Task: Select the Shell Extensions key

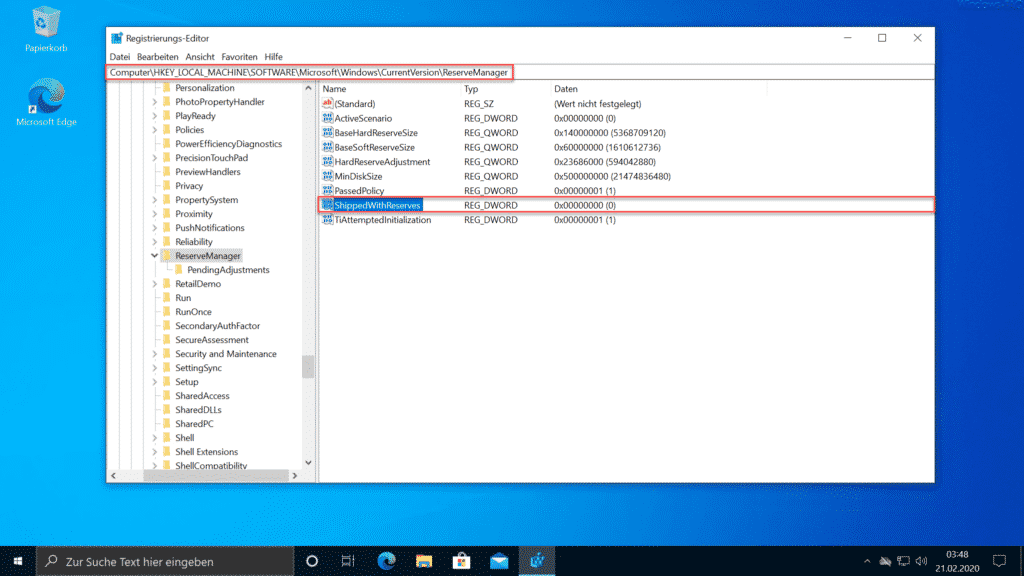Action: point(206,452)
